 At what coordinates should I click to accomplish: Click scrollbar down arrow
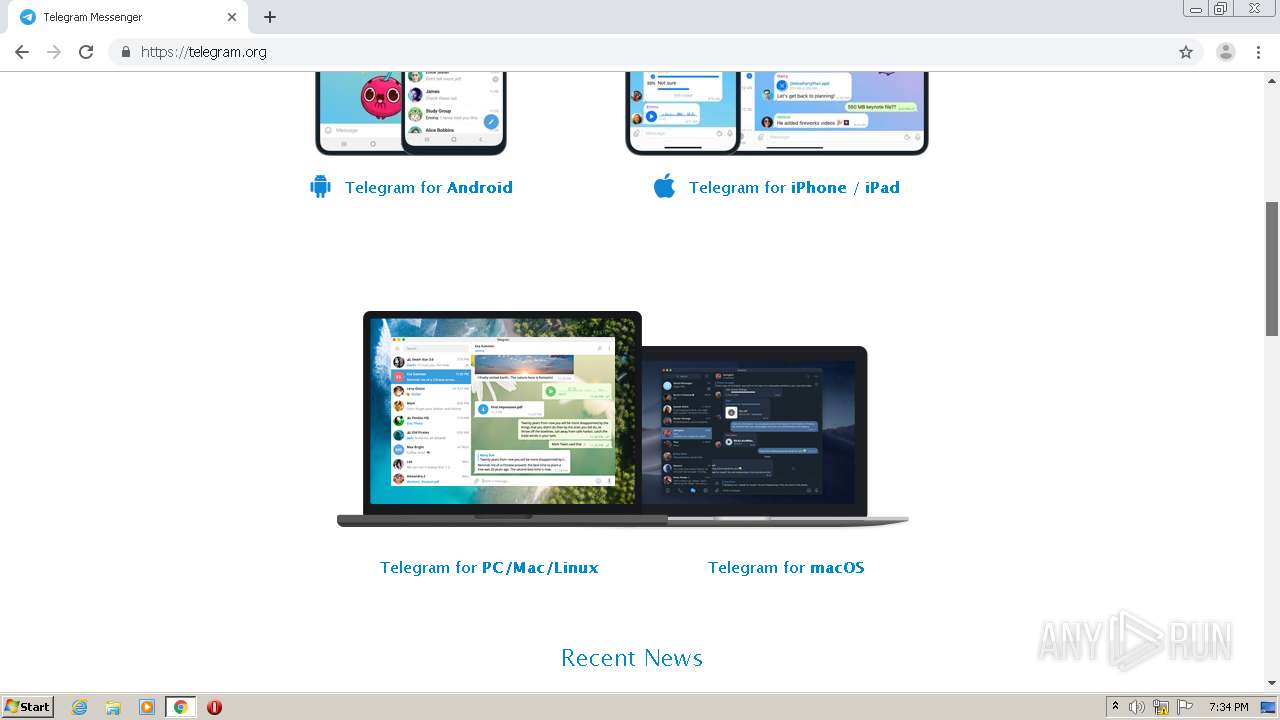click(x=1272, y=683)
